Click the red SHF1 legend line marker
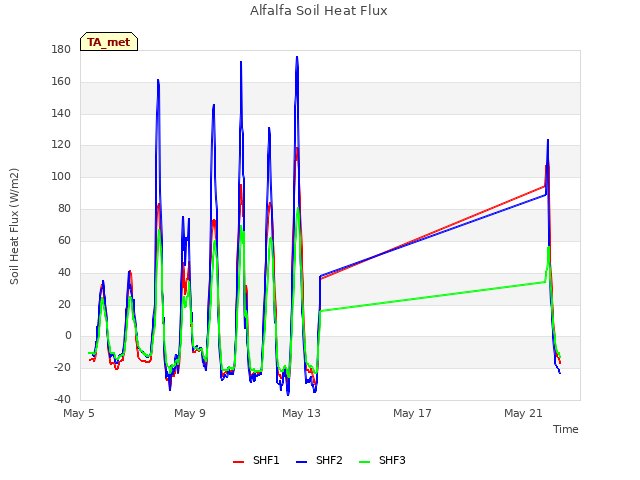Screen dimensions: 640x480 click(x=238, y=462)
